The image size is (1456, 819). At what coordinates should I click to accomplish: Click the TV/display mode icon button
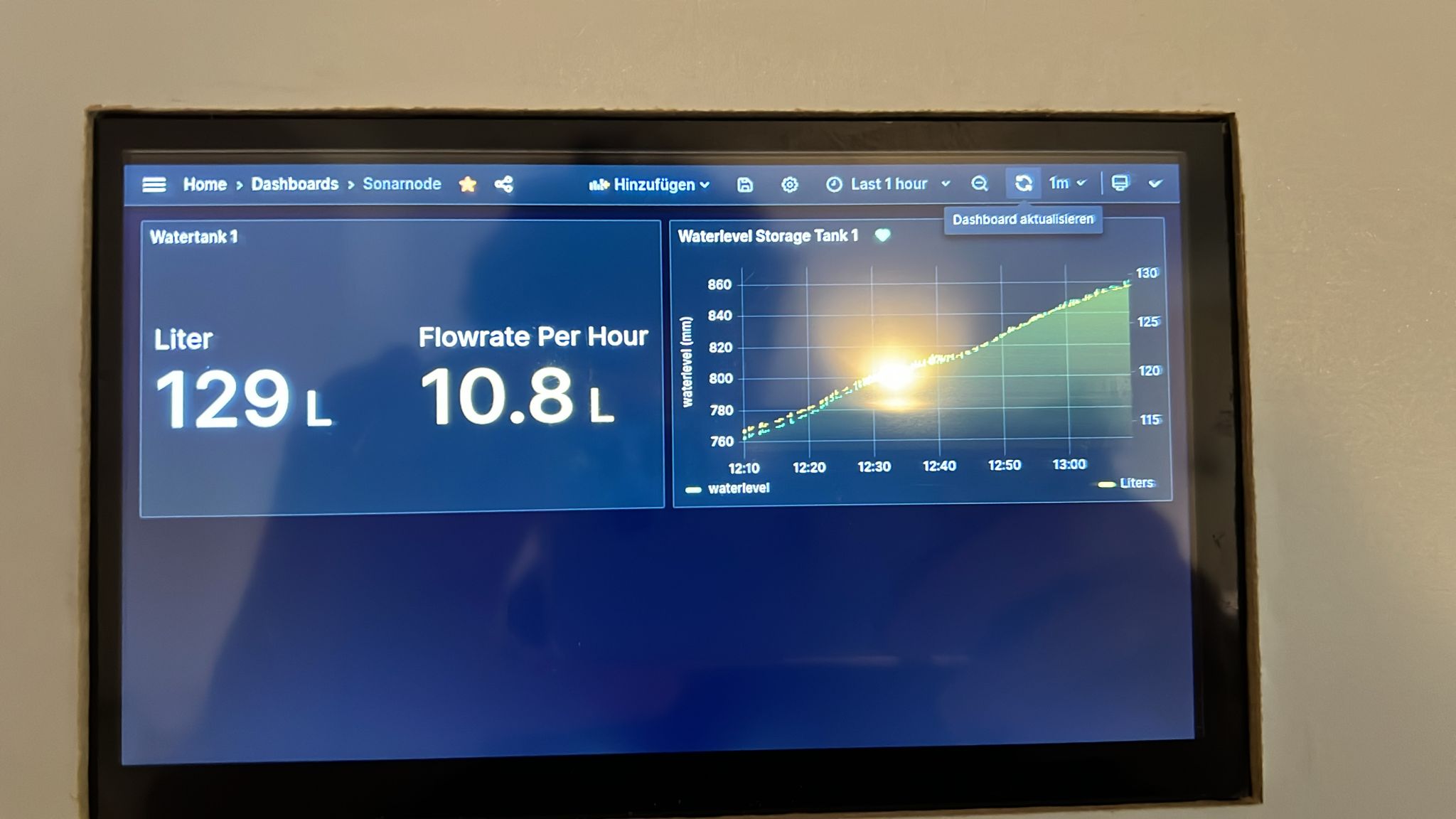pos(1119,183)
